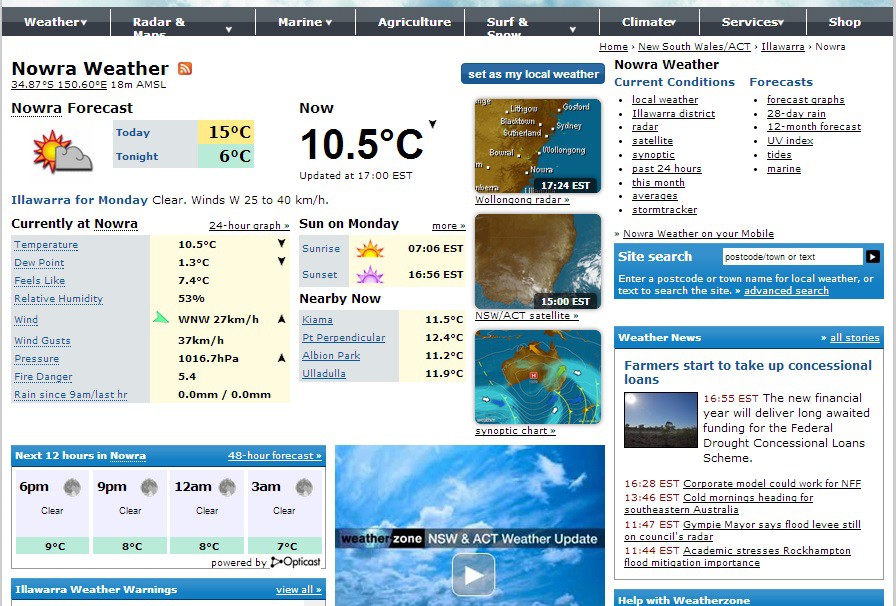The image size is (896, 606).
Task: Open the 24-hour graph link
Action: coord(249,225)
